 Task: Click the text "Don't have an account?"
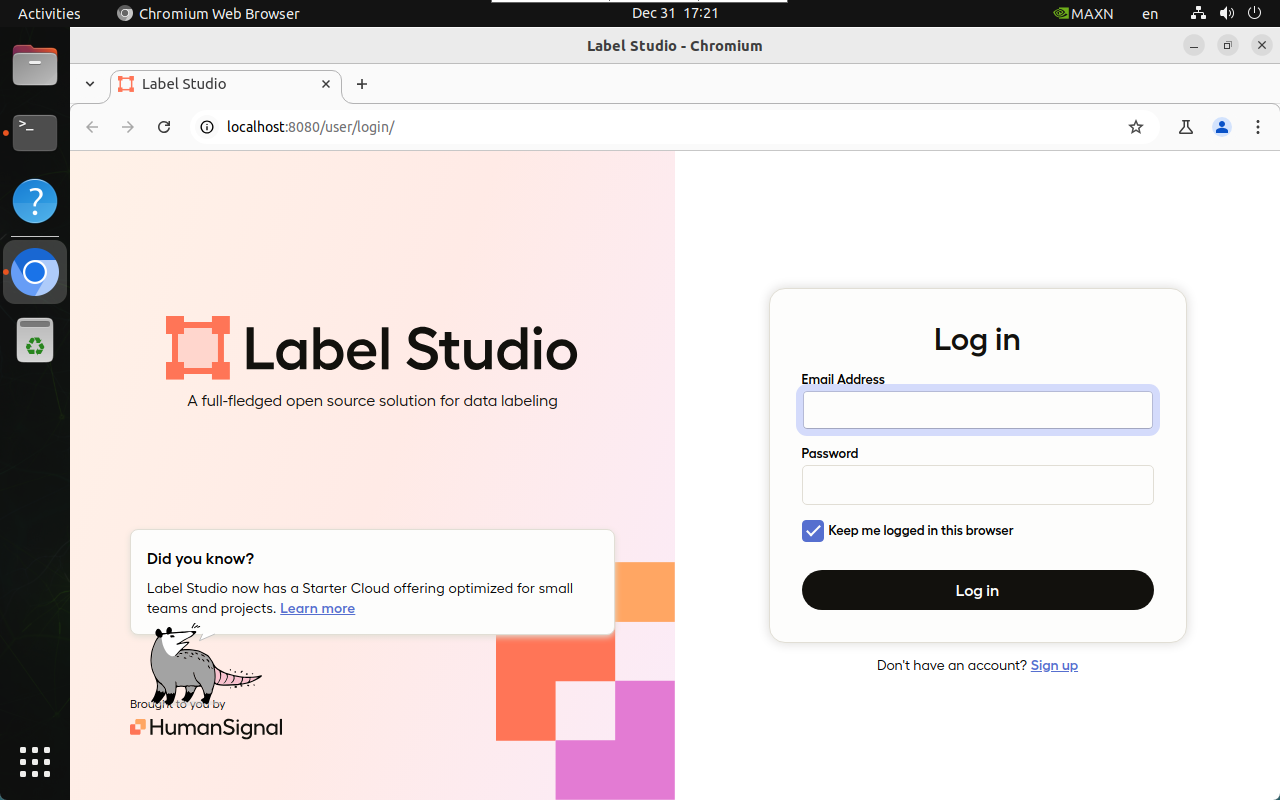tap(952, 665)
